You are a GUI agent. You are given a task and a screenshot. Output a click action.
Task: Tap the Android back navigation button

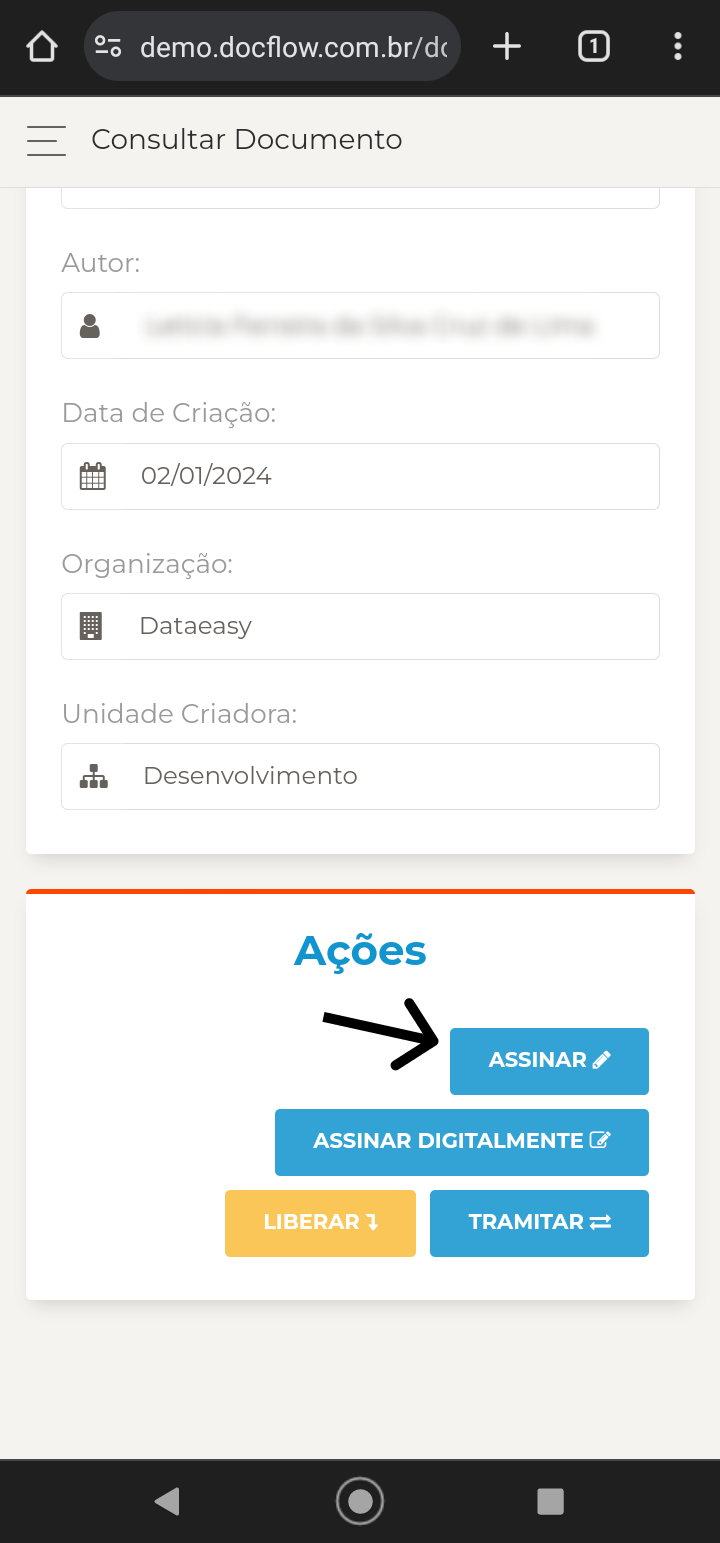point(167,1501)
